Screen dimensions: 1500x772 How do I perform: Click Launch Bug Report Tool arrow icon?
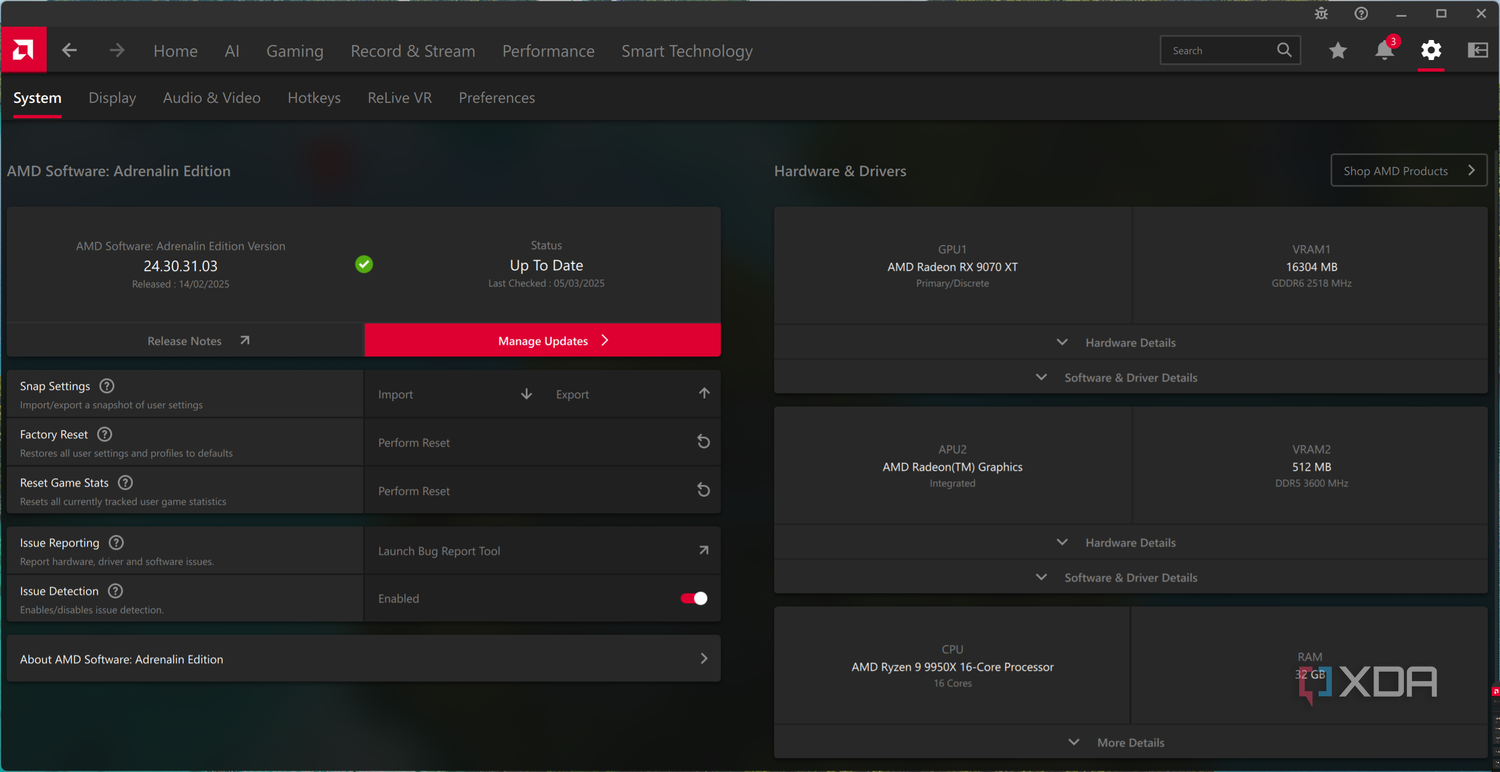point(704,550)
